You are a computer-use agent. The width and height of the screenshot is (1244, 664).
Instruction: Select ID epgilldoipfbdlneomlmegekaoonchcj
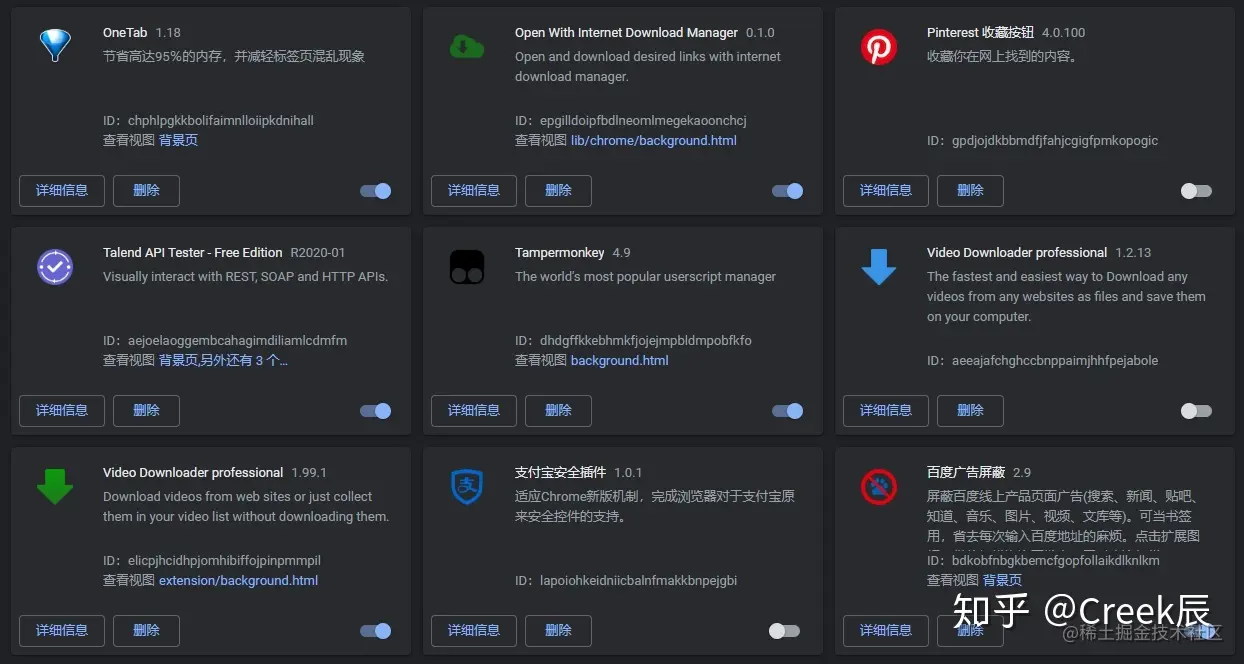(643, 120)
